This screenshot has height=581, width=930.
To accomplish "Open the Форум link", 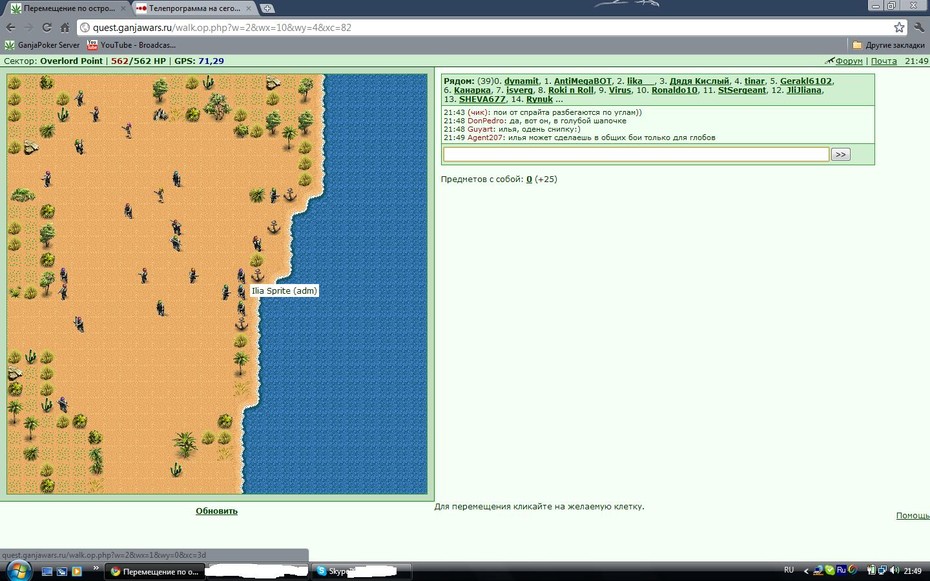I will click(x=849, y=61).
